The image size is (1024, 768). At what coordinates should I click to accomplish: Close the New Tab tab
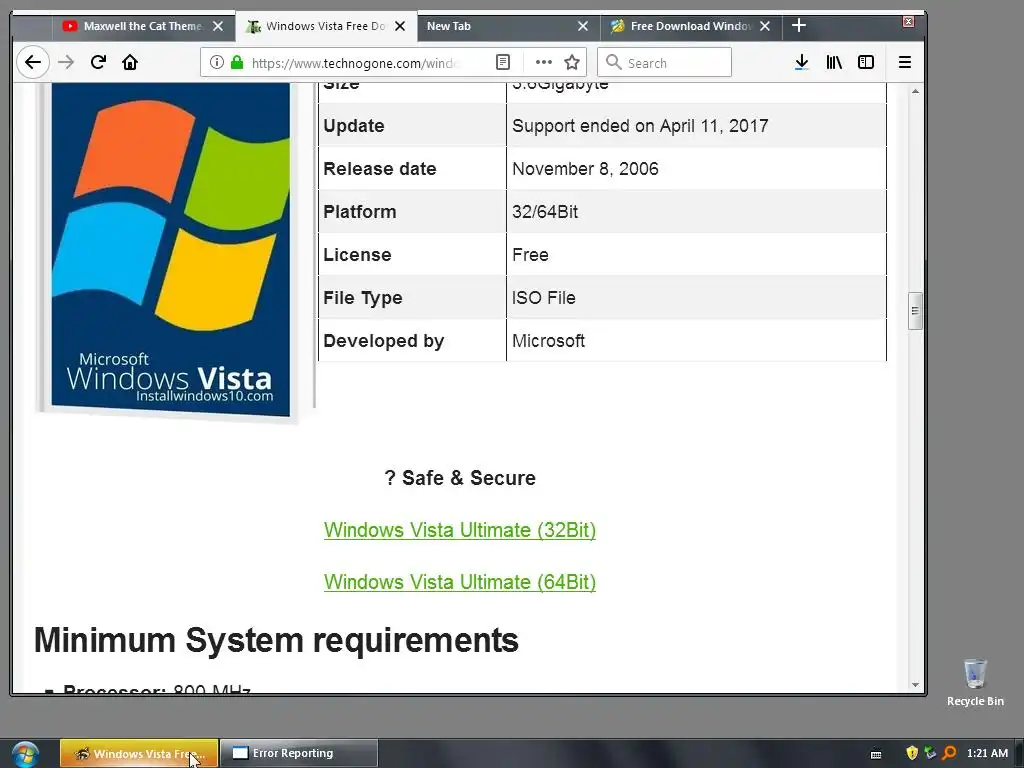coord(583,26)
